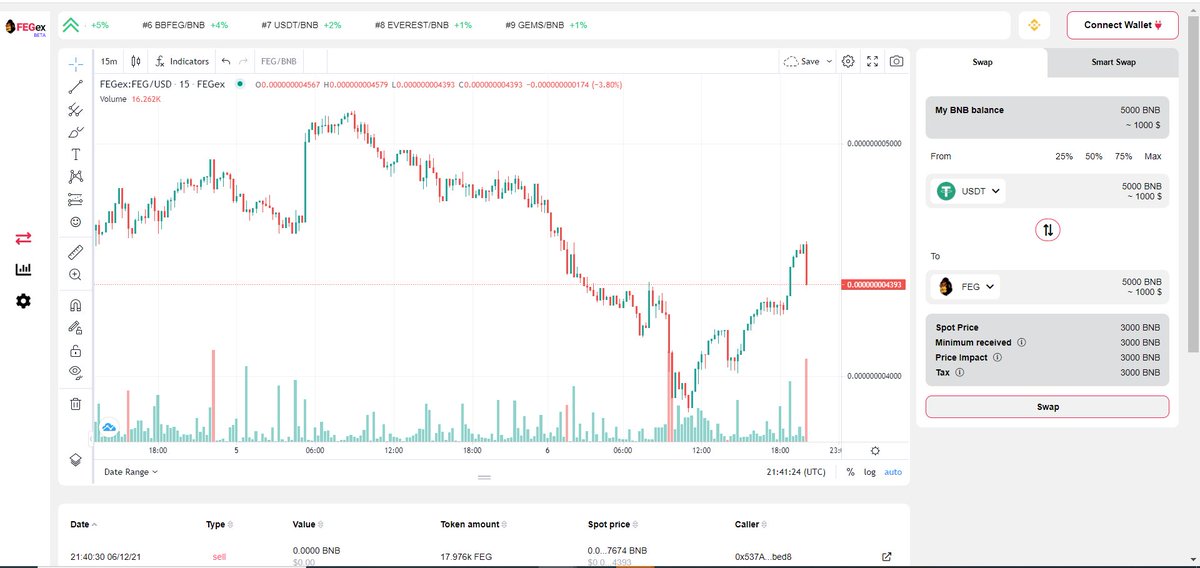
Task: Switch to the Smart Swap tab
Action: [x=1113, y=62]
